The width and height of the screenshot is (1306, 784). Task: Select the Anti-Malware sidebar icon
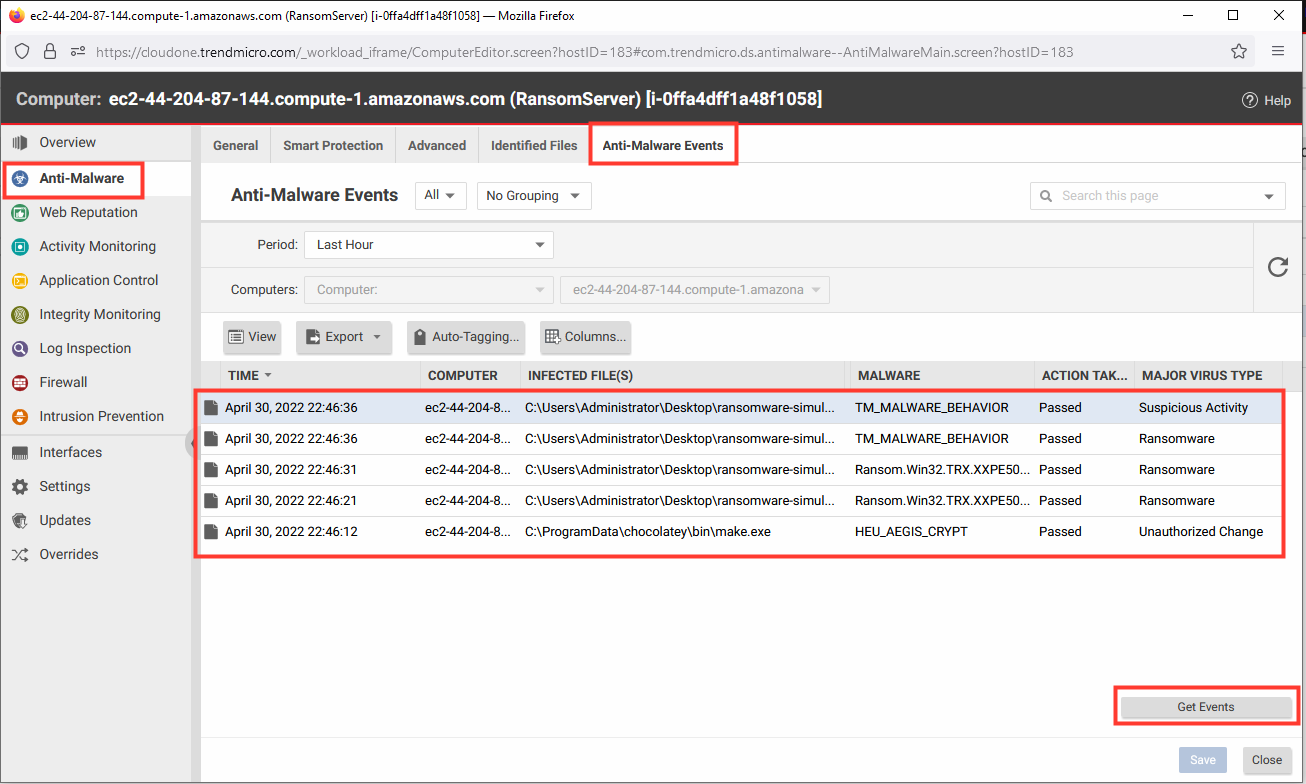tap(20, 179)
